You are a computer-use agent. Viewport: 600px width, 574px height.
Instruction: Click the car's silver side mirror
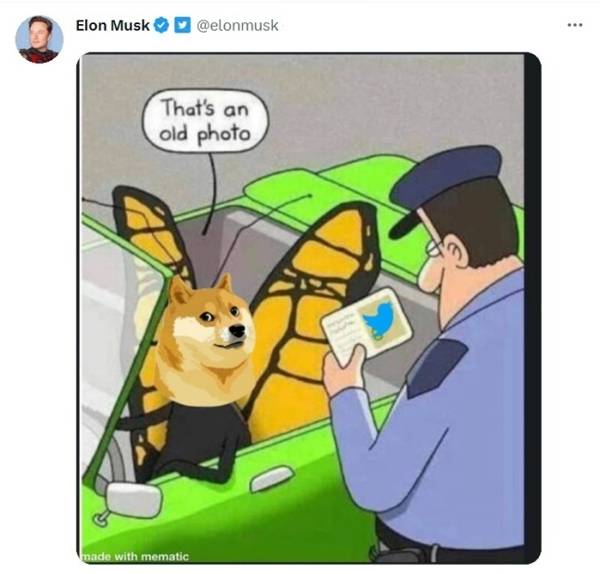point(133,499)
